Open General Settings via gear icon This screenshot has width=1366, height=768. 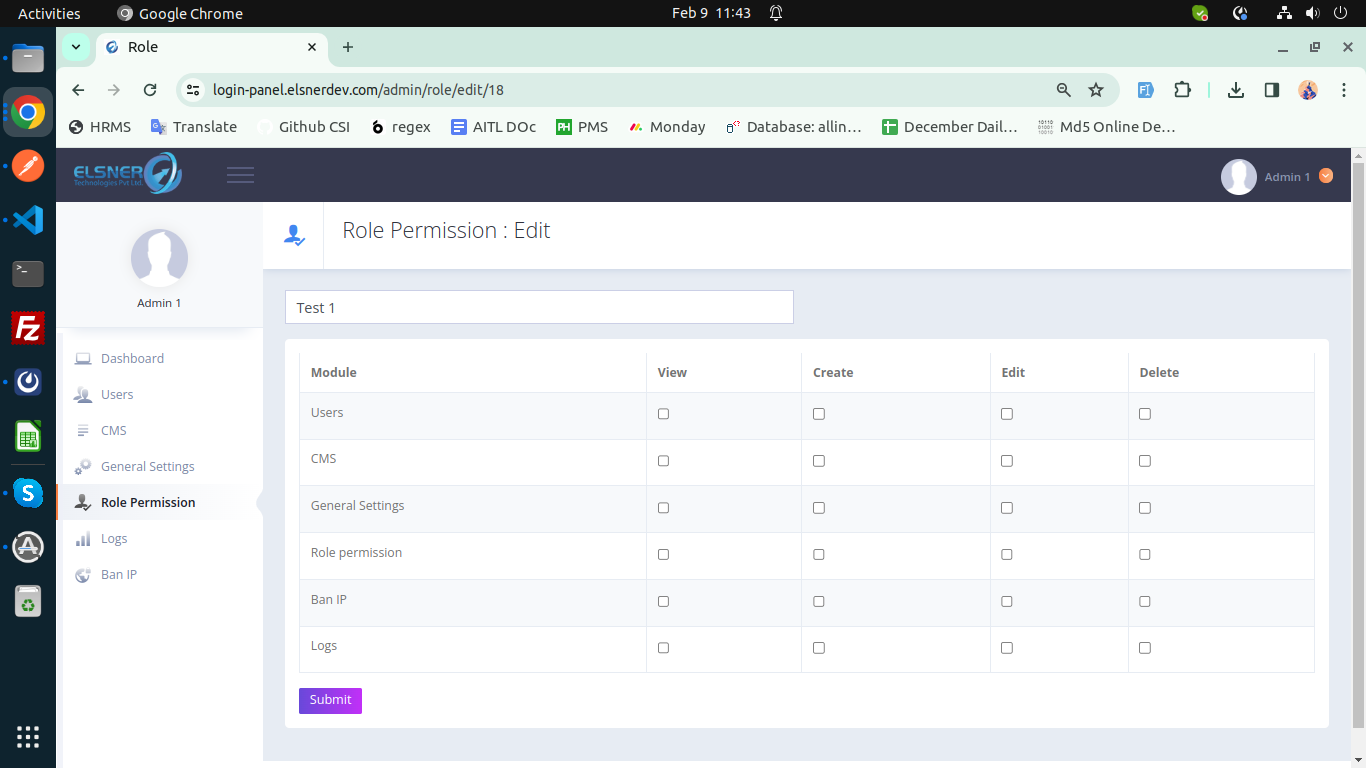pyautogui.click(x=82, y=466)
